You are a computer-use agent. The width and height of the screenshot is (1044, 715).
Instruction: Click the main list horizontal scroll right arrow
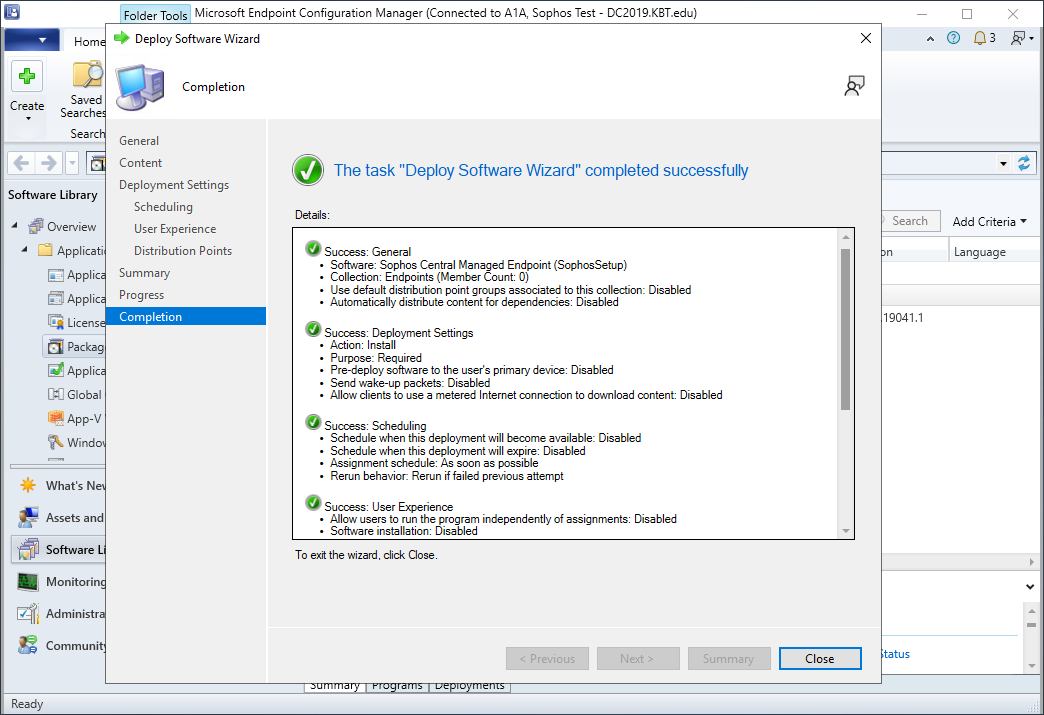(x=1031, y=562)
